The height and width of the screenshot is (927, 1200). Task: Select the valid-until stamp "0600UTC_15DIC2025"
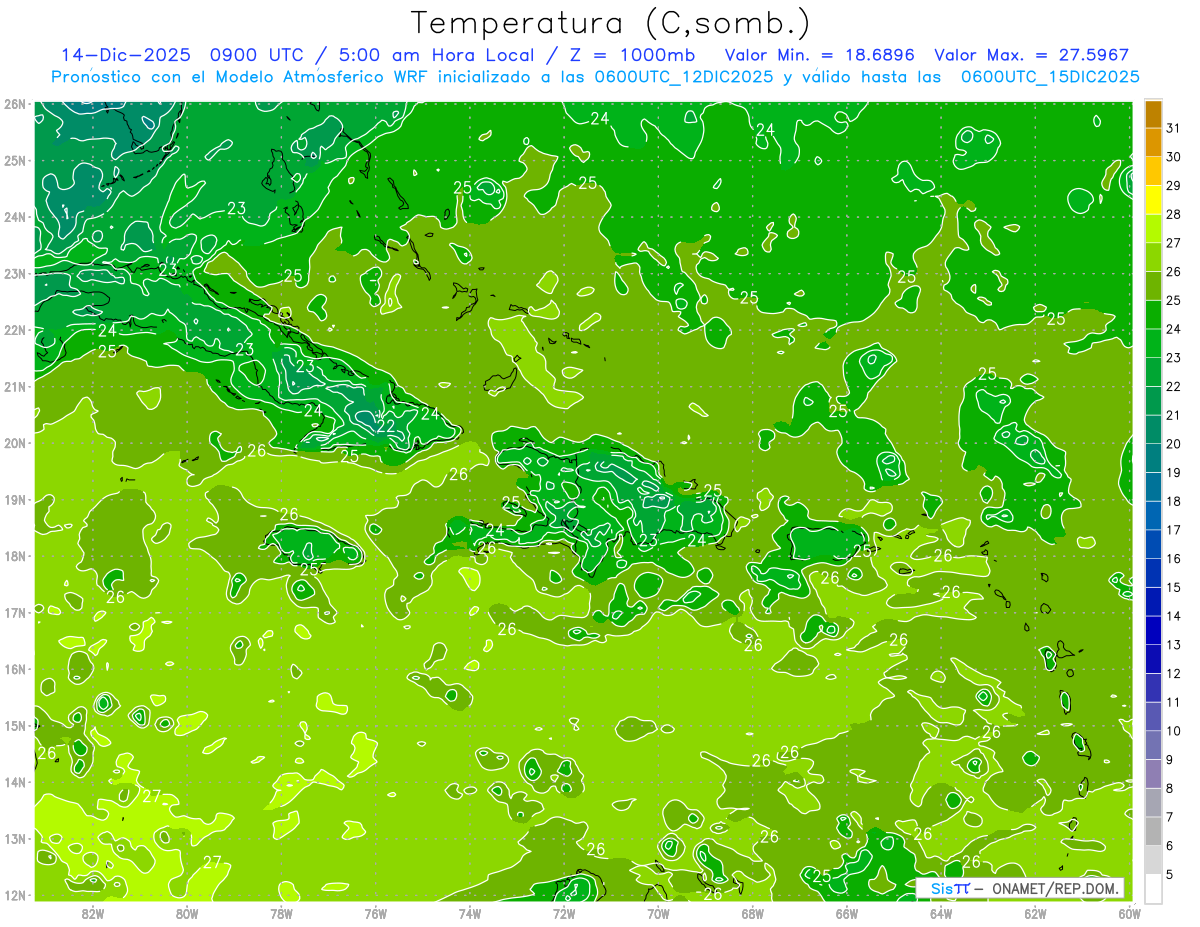(1050, 77)
